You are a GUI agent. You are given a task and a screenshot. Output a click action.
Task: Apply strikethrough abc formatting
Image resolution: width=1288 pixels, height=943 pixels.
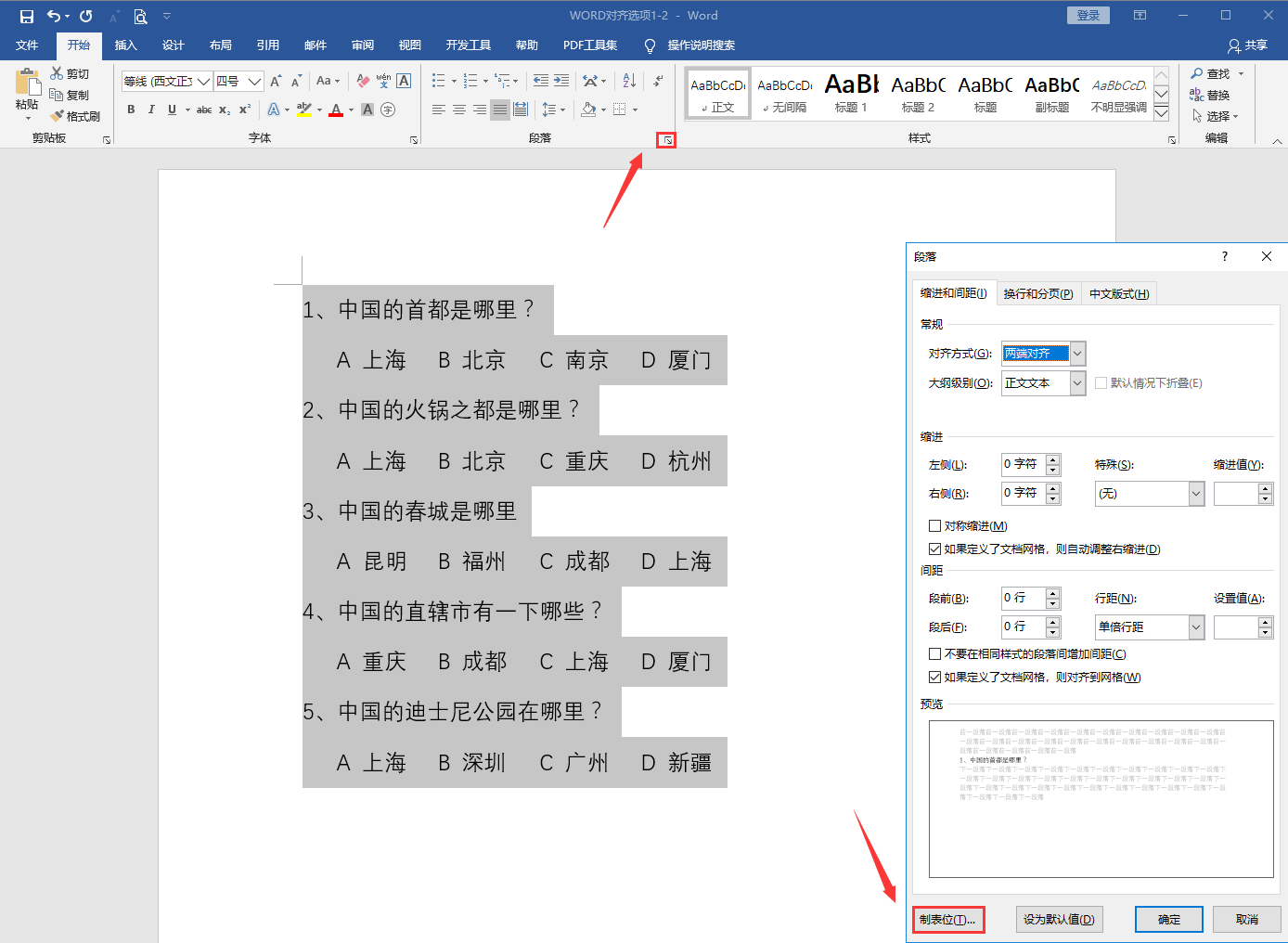tap(204, 110)
